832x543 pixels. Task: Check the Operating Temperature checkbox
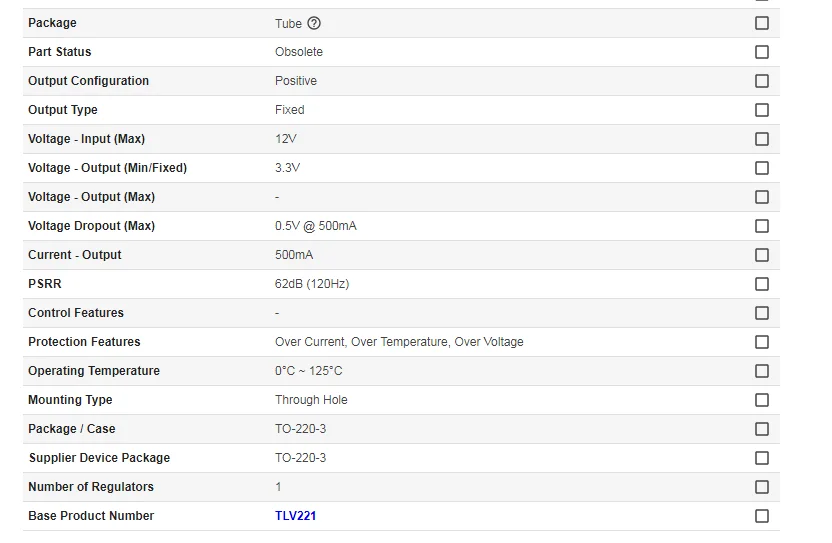[x=762, y=371]
